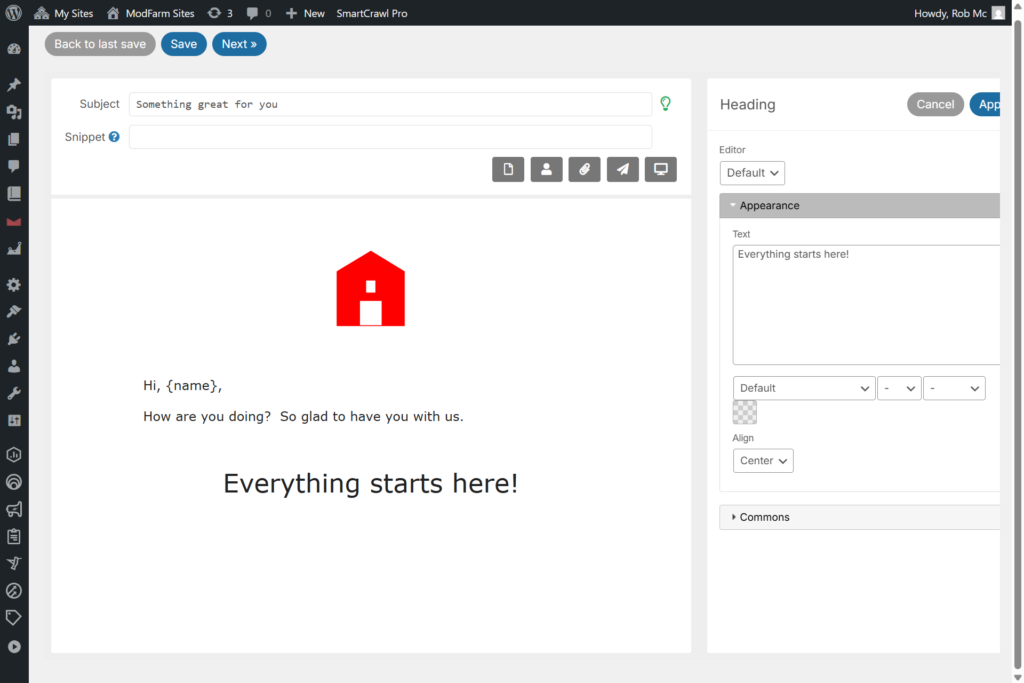Open the My Sites admin bar menu
Image resolution: width=1024 pixels, height=683 pixels.
64,13
